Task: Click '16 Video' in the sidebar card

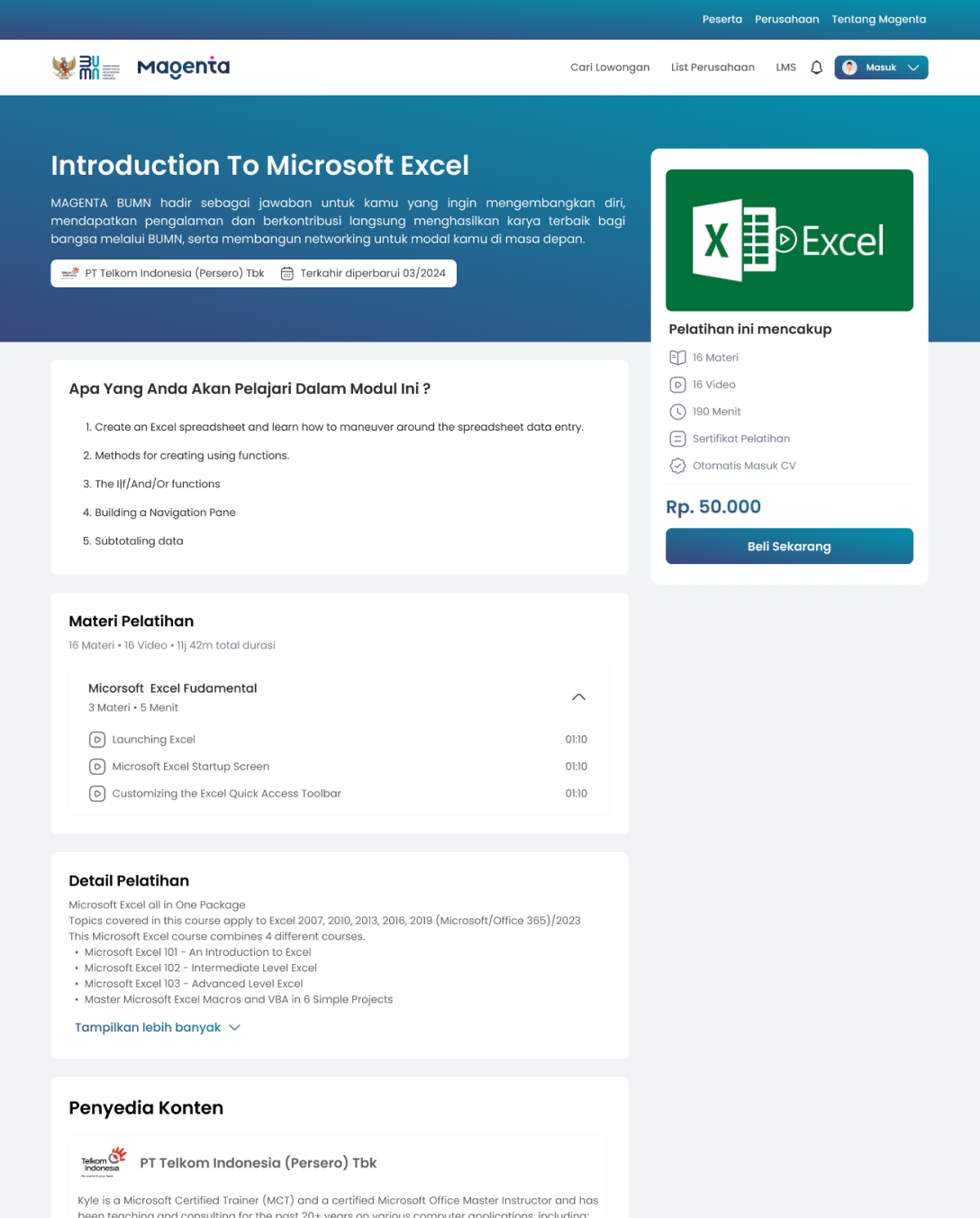Action: point(714,385)
